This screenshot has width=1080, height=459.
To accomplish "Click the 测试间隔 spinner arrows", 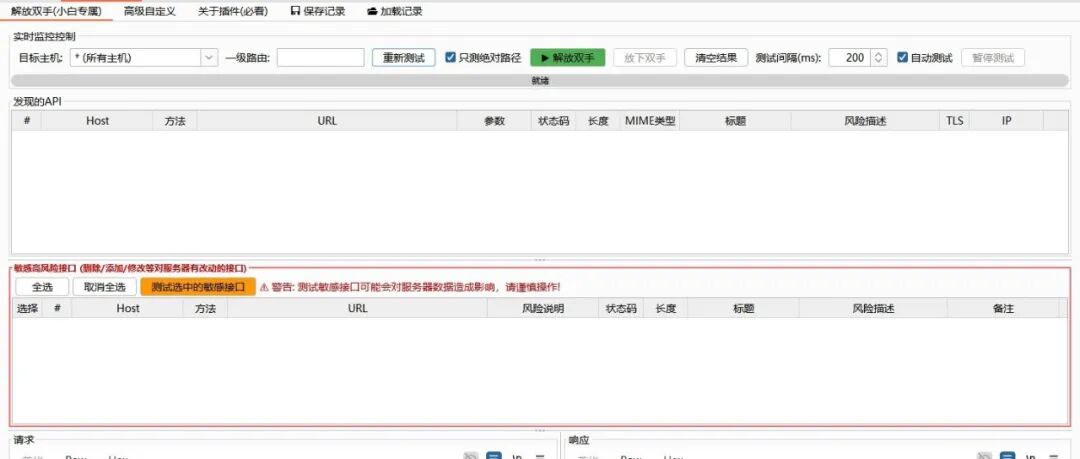I will [878, 58].
